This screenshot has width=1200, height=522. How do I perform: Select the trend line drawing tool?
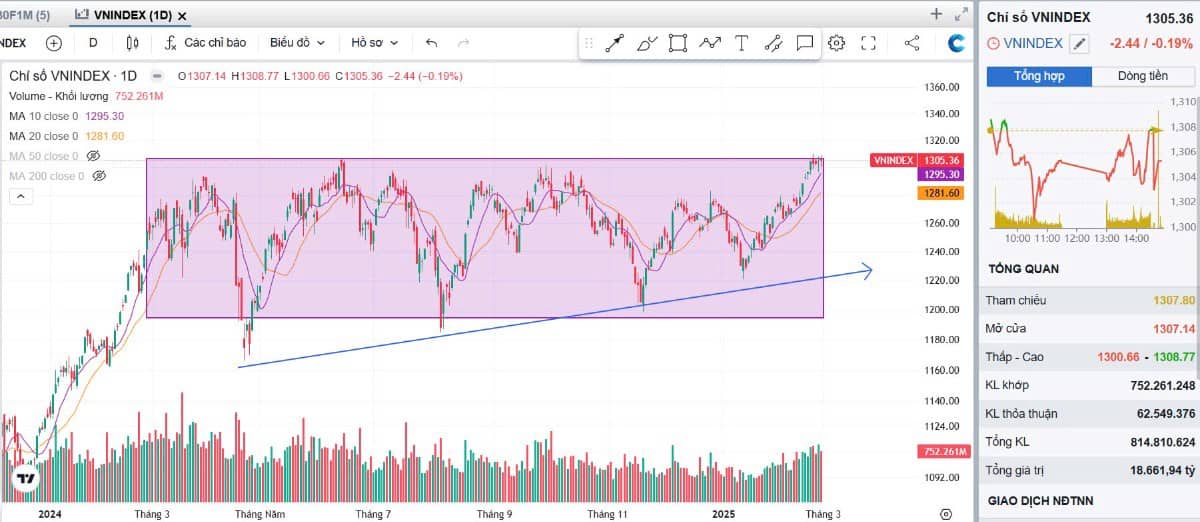pos(615,43)
